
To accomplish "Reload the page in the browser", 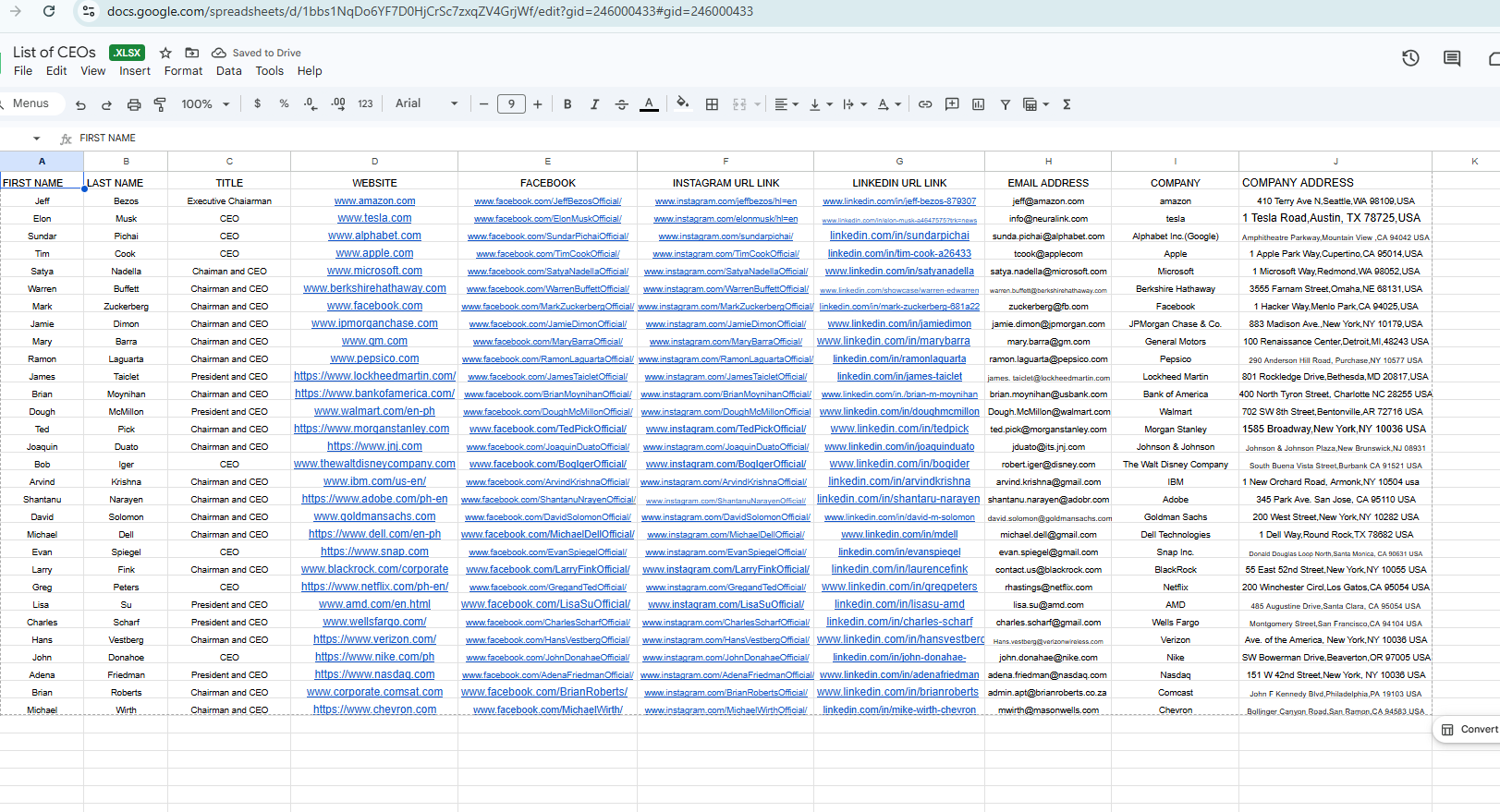I will tap(49, 11).
